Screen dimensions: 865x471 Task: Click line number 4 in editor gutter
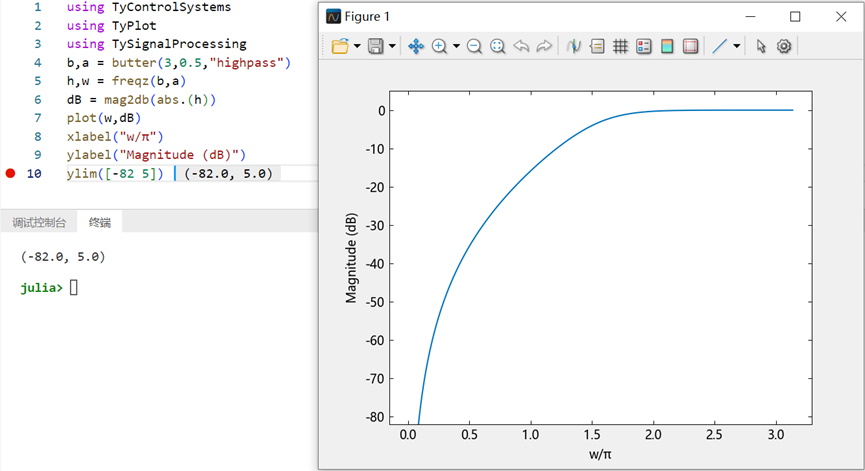pyautogui.click(x=38, y=62)
